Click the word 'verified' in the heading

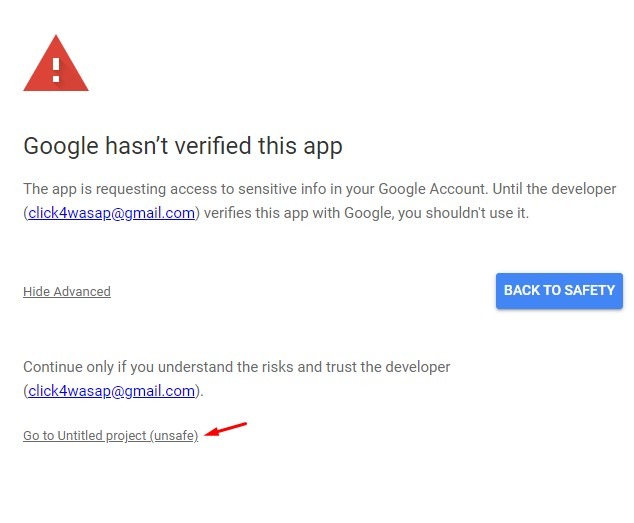(x=213, y=146)
